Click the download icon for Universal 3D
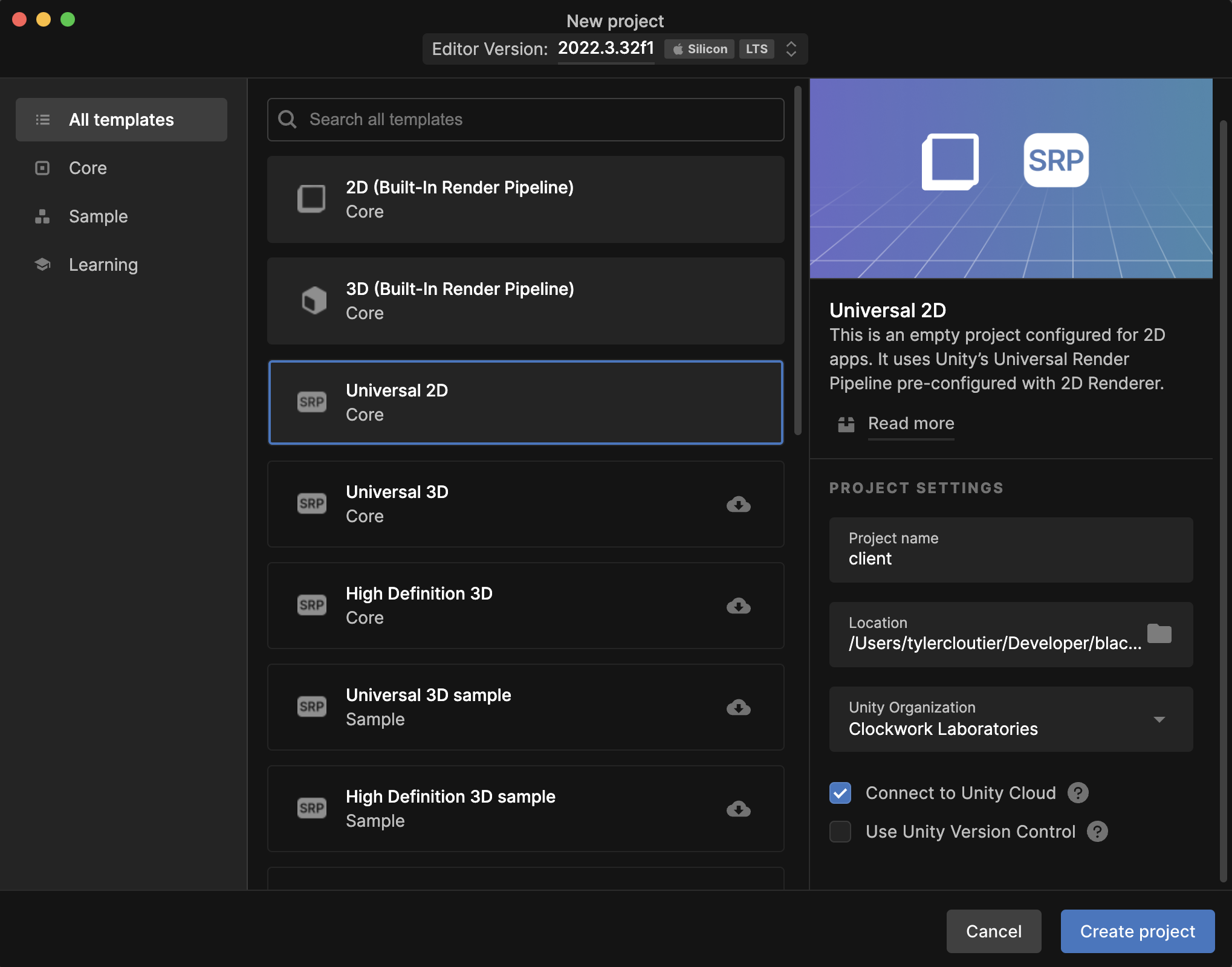This screenshot has height=967, width=1232. point(738,504)
